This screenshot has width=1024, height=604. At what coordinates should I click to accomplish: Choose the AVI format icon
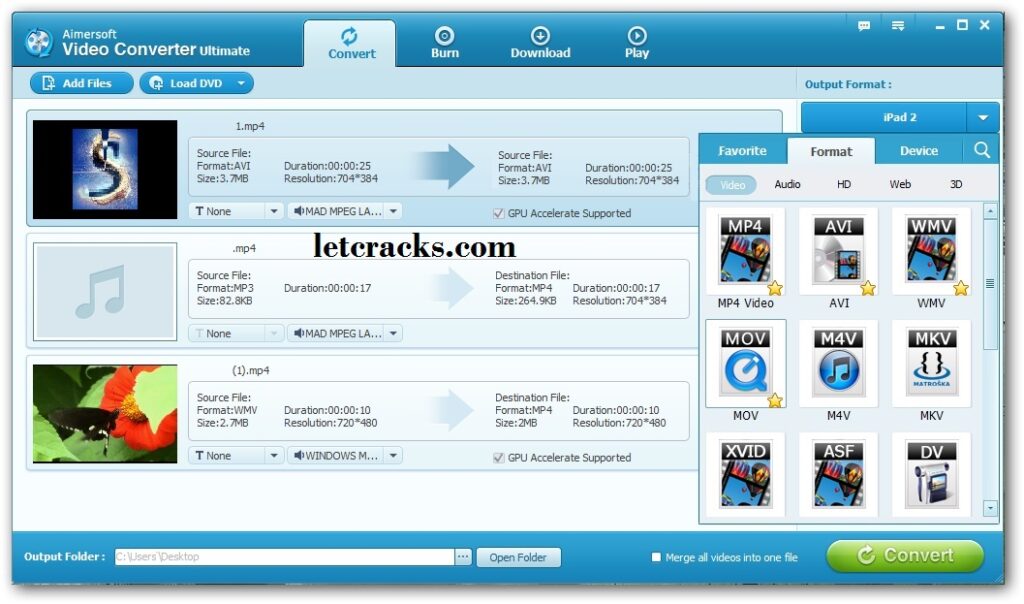pos(839,251)
